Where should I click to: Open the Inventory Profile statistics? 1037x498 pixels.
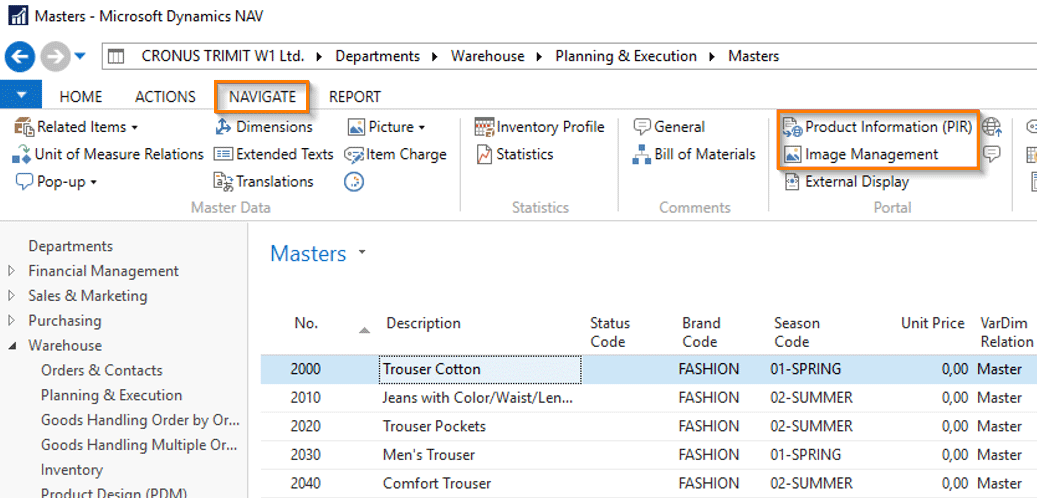[540, 127]
